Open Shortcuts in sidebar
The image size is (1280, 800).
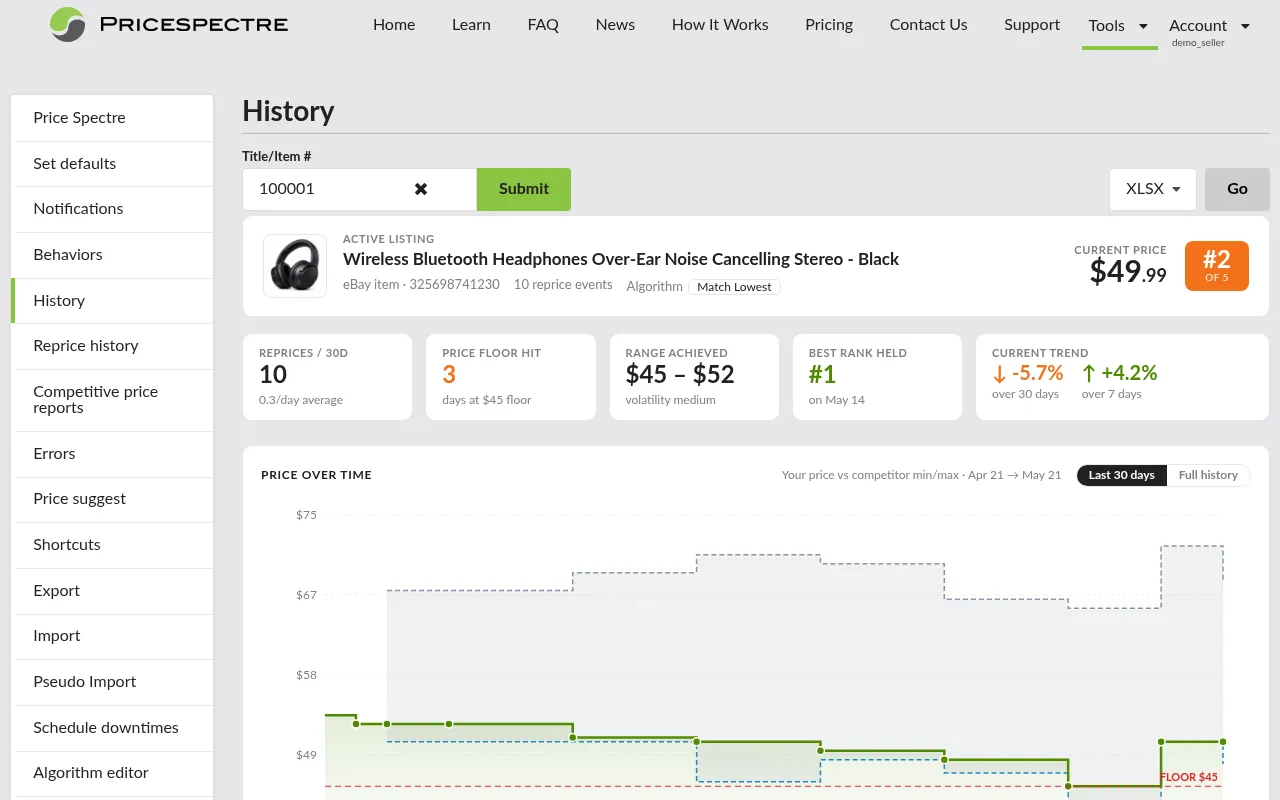pyautogui.click(x=112, y=545)
